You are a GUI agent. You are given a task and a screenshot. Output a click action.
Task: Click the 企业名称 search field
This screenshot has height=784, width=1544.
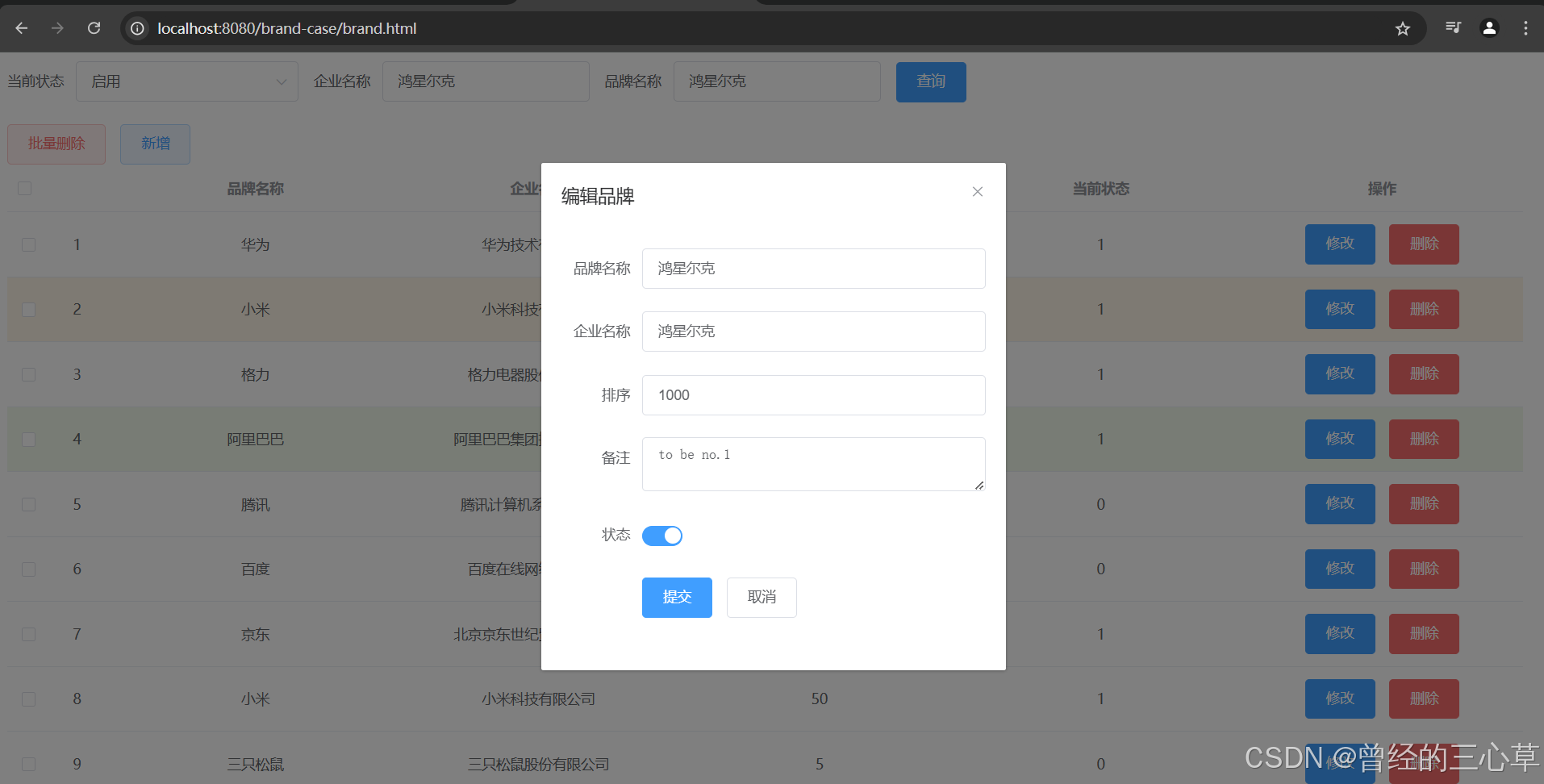(x=486, y=81)
